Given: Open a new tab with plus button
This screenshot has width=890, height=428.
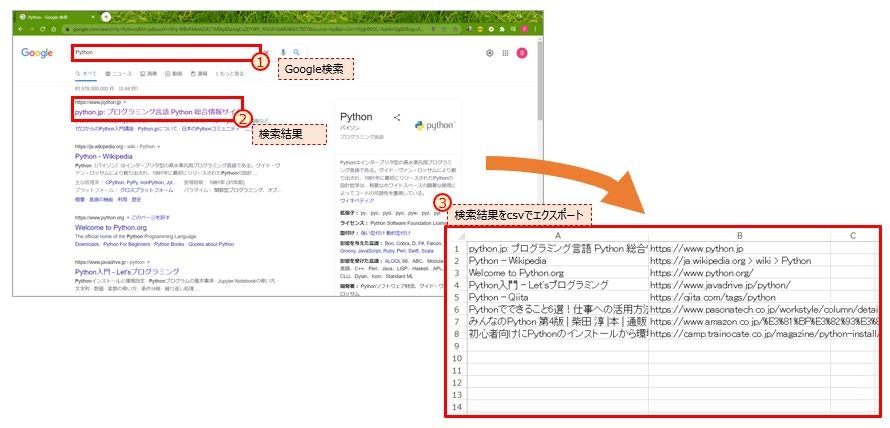Looking at the screenshot, I should [105, 17].
